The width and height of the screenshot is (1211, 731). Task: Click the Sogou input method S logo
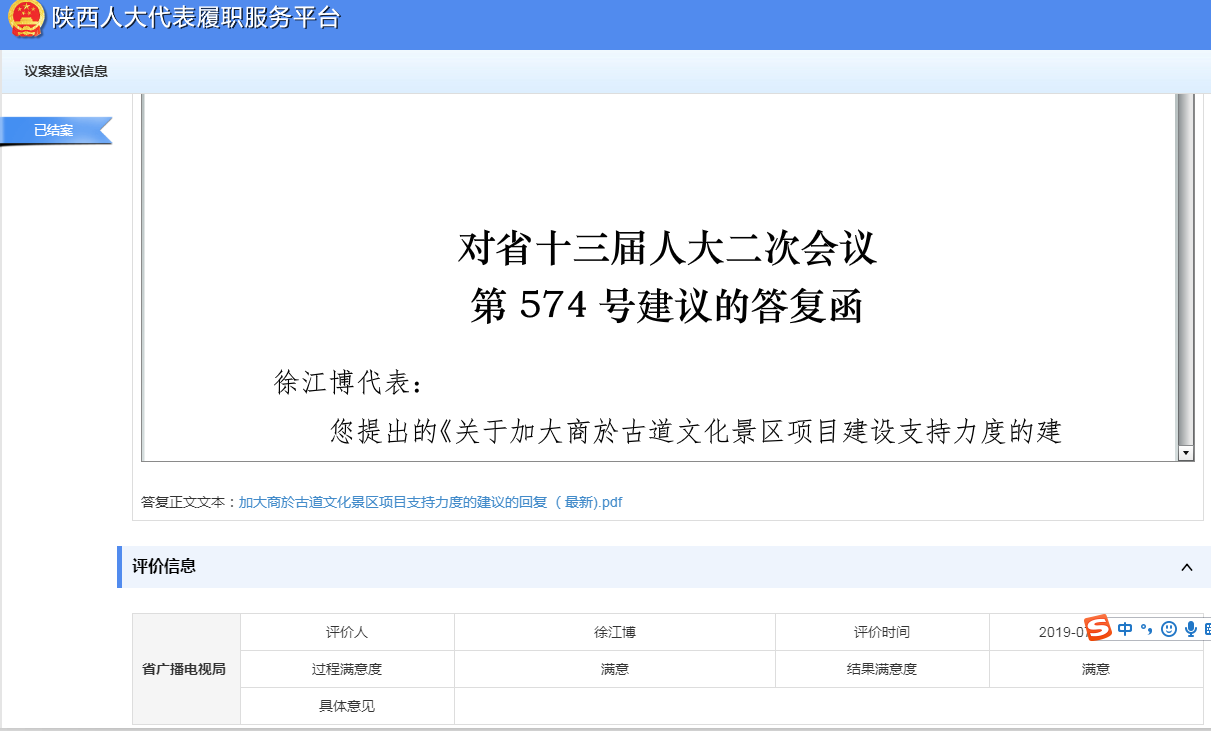pyautogui.click(x=1099, y=628)
